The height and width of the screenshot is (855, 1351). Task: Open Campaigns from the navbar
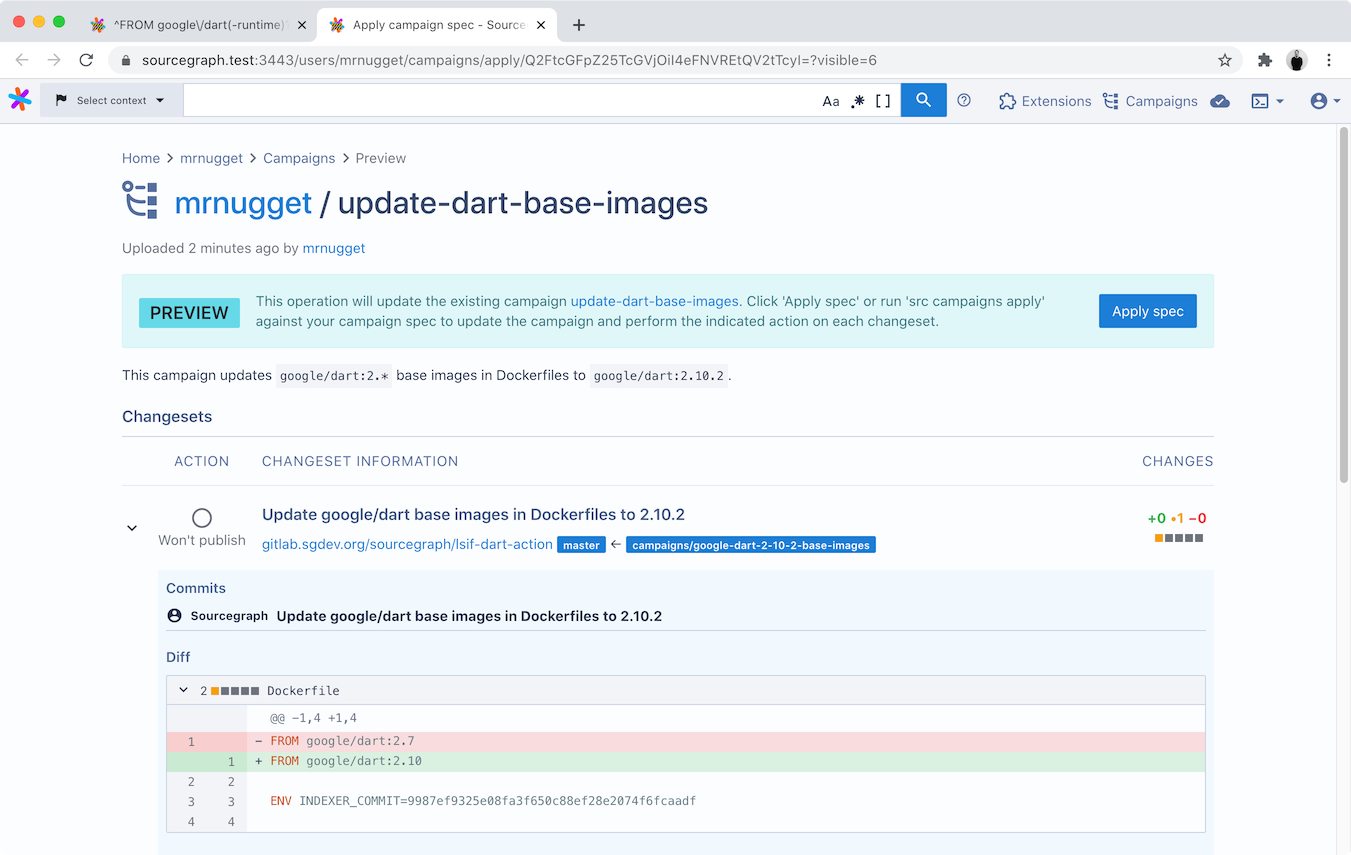pyautogui.click(x=1150, y=101)
